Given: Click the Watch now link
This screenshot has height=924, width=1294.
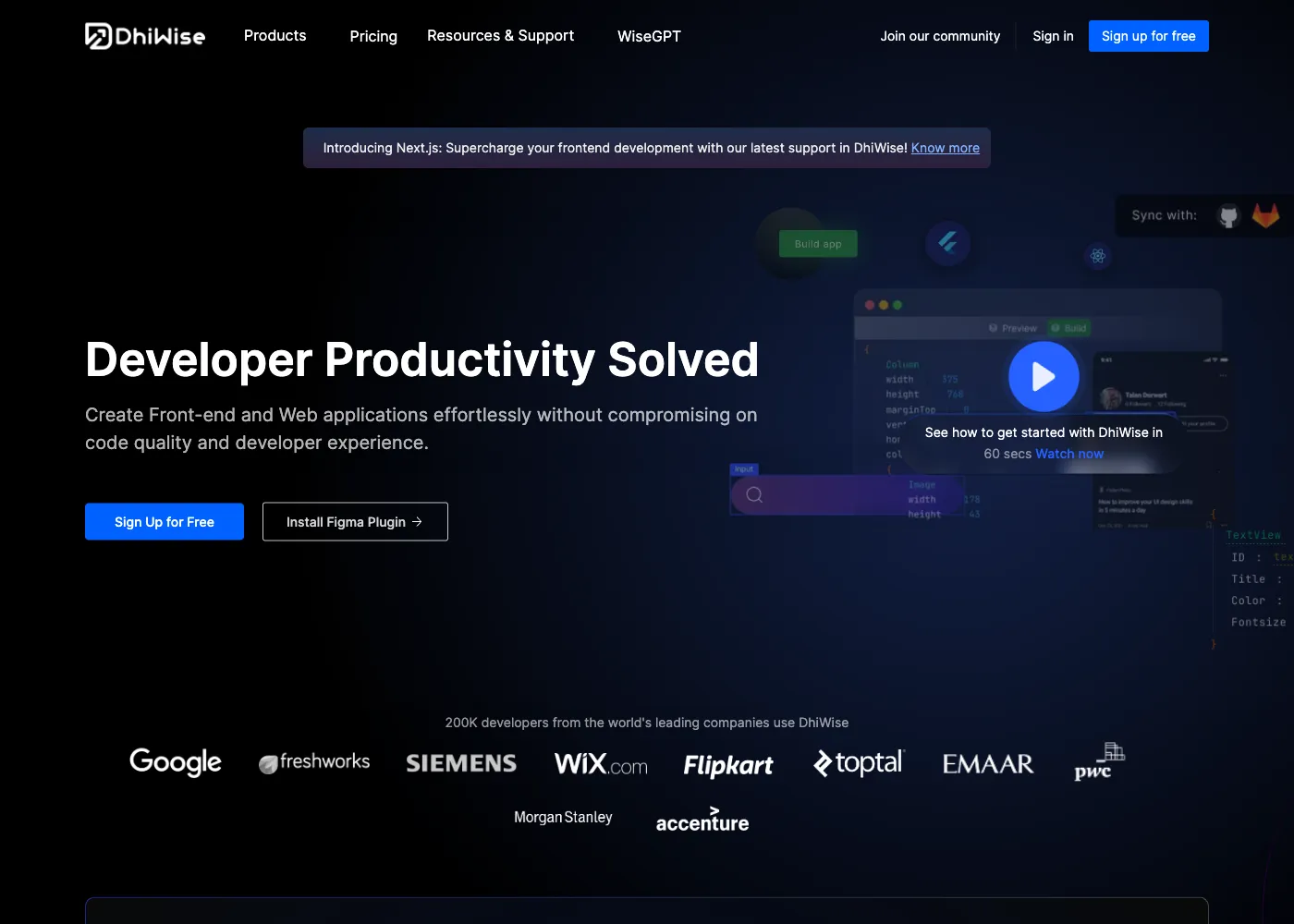Looking at the screenshot, I should point(1069,454).
